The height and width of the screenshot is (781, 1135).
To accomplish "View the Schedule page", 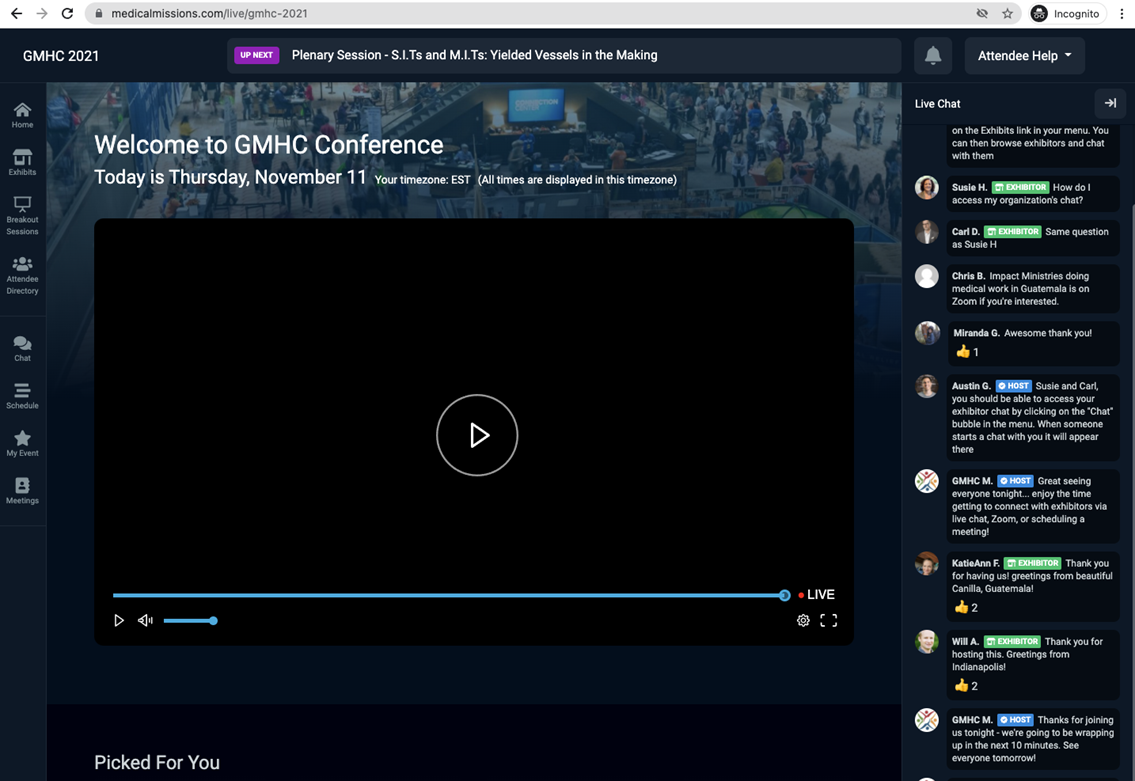I will tap(22, 396).
